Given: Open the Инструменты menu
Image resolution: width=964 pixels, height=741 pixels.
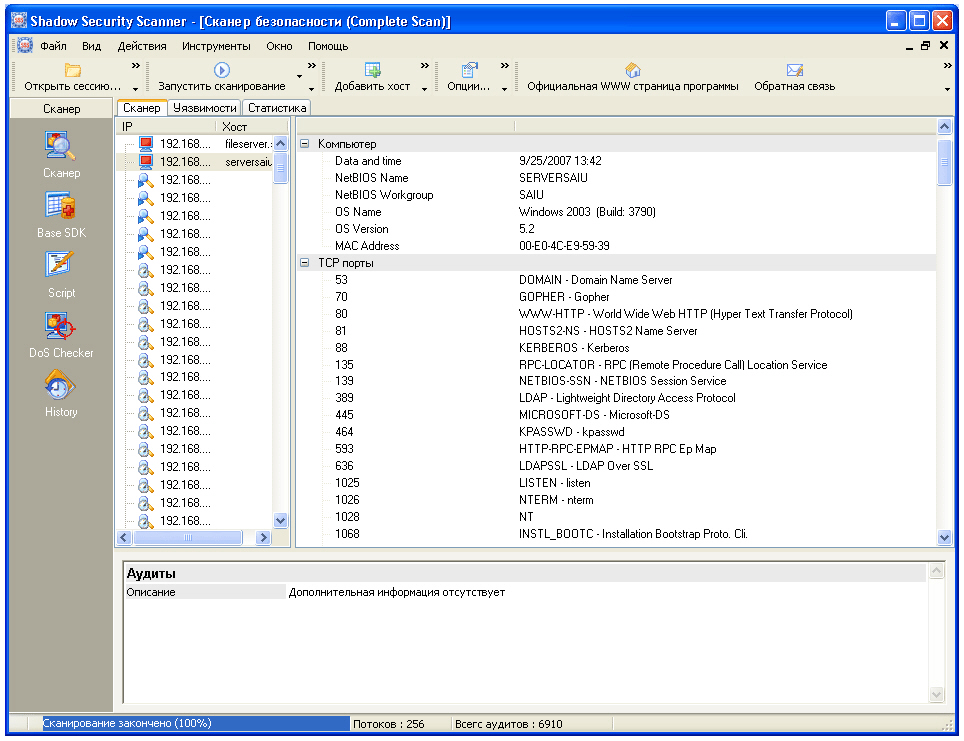Looking at the screenshot, I should point(216,46).
